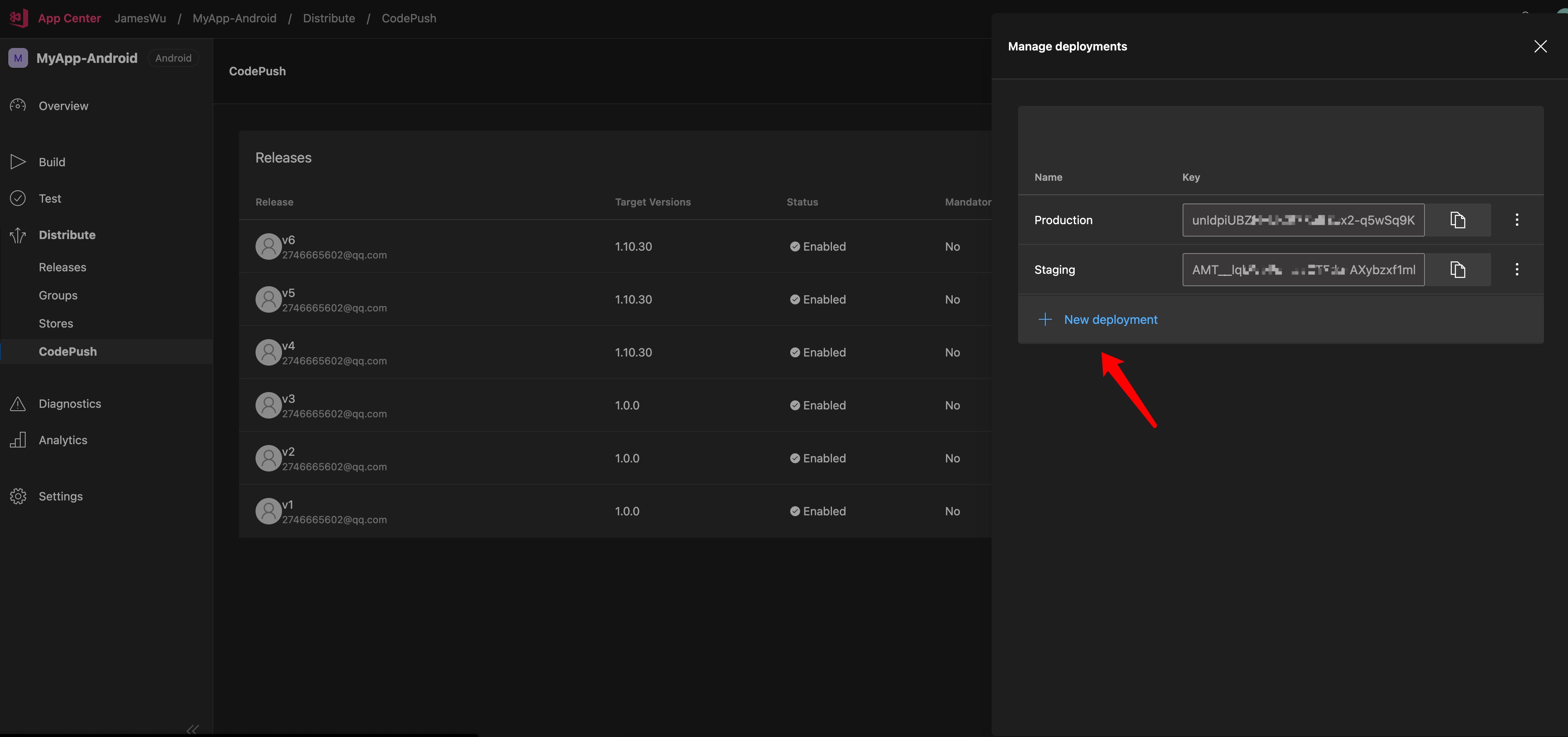Image resolution: width=1568 pixels, height=737 pixels.
Task: Open more options for Production deployment
Action: tap(1517, 220)
